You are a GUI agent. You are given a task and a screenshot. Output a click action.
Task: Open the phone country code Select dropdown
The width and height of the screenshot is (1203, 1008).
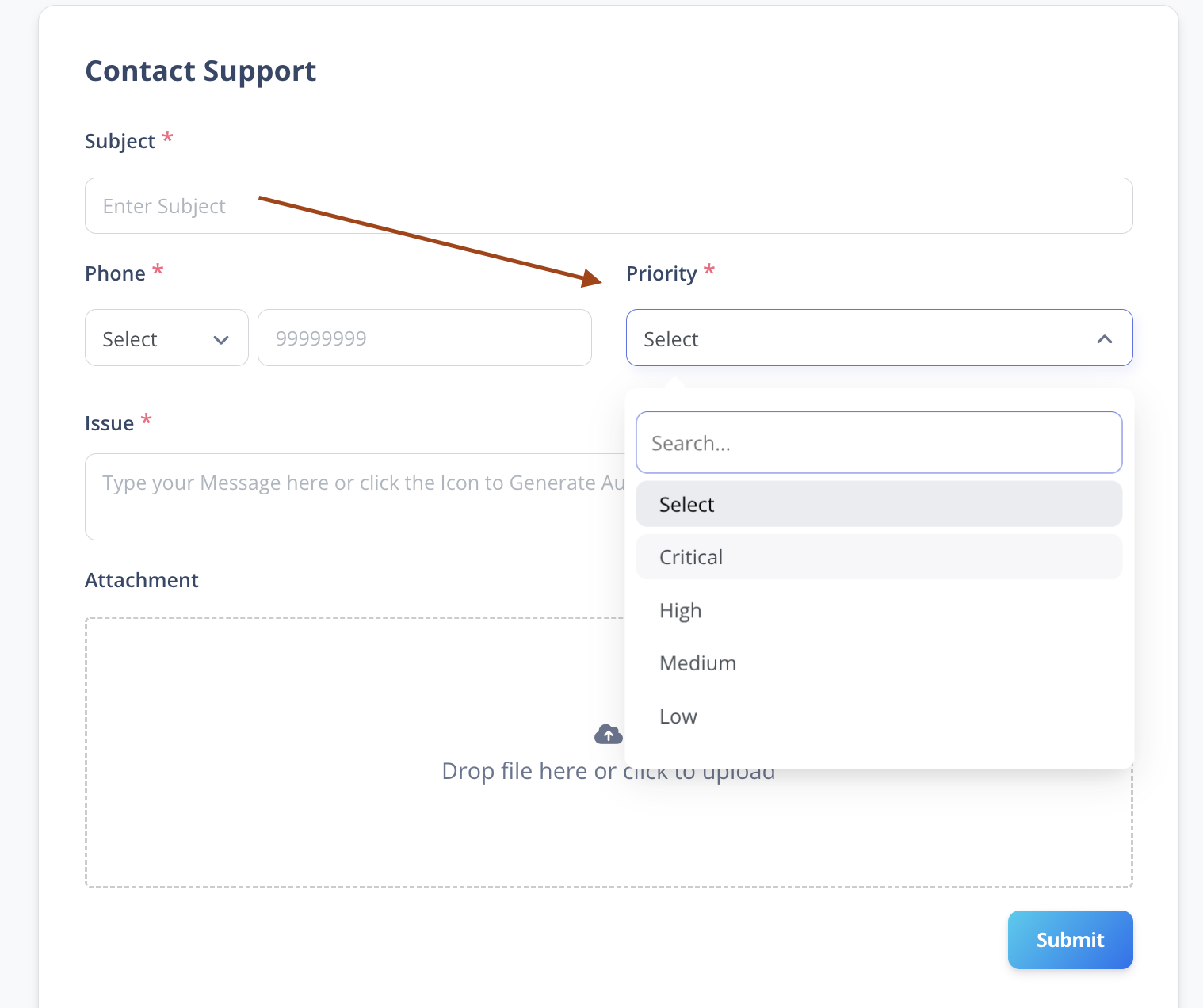(166, 338)
